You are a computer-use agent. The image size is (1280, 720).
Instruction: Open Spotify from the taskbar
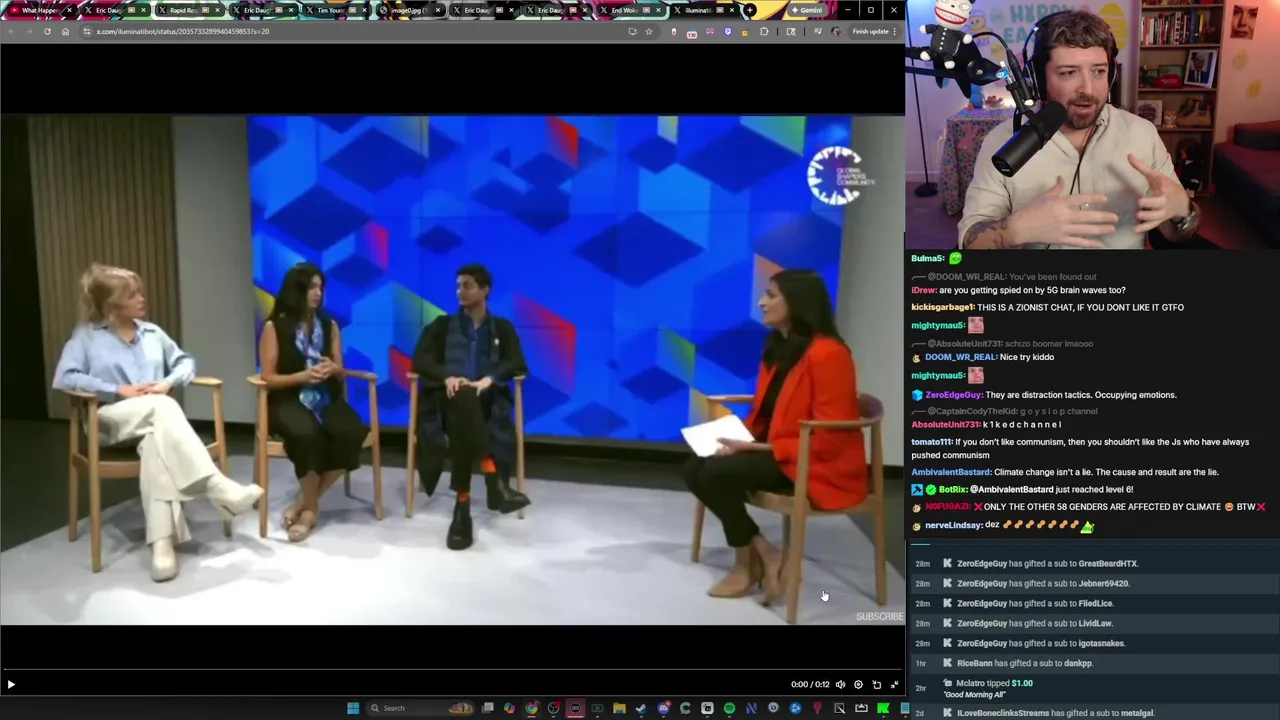point(729,708)
